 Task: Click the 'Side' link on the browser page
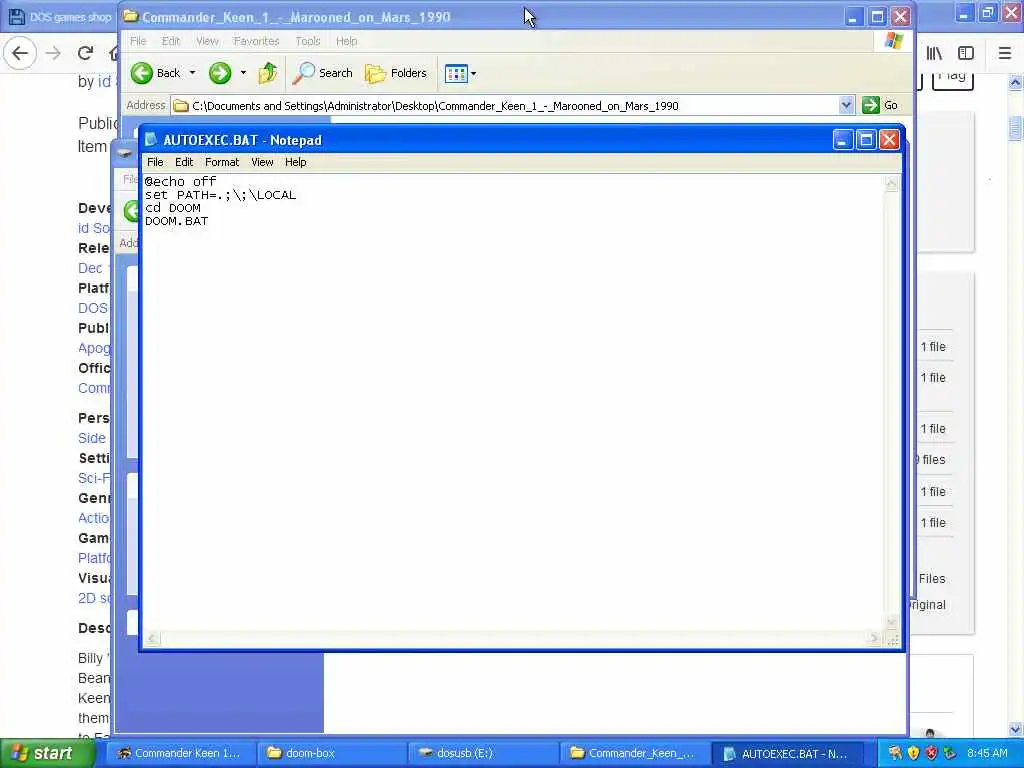click(91, 438)
